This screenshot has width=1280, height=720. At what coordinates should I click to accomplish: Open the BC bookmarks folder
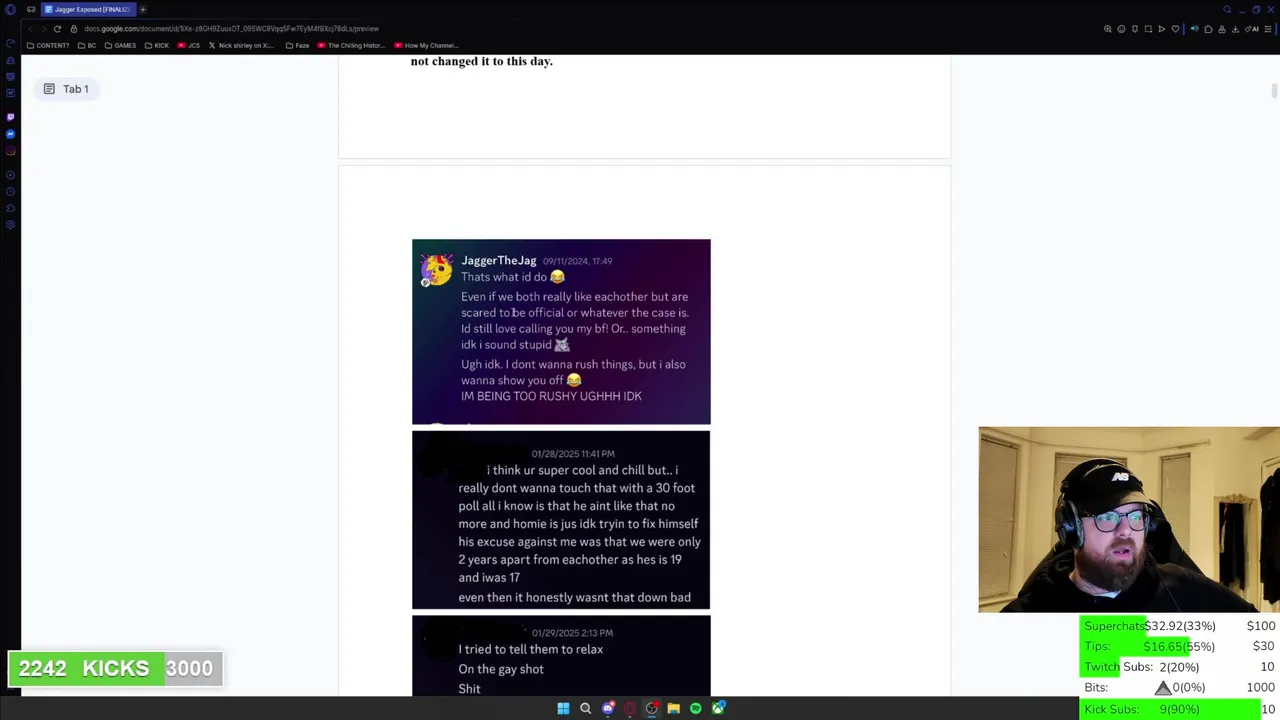(x=86, y=45)
